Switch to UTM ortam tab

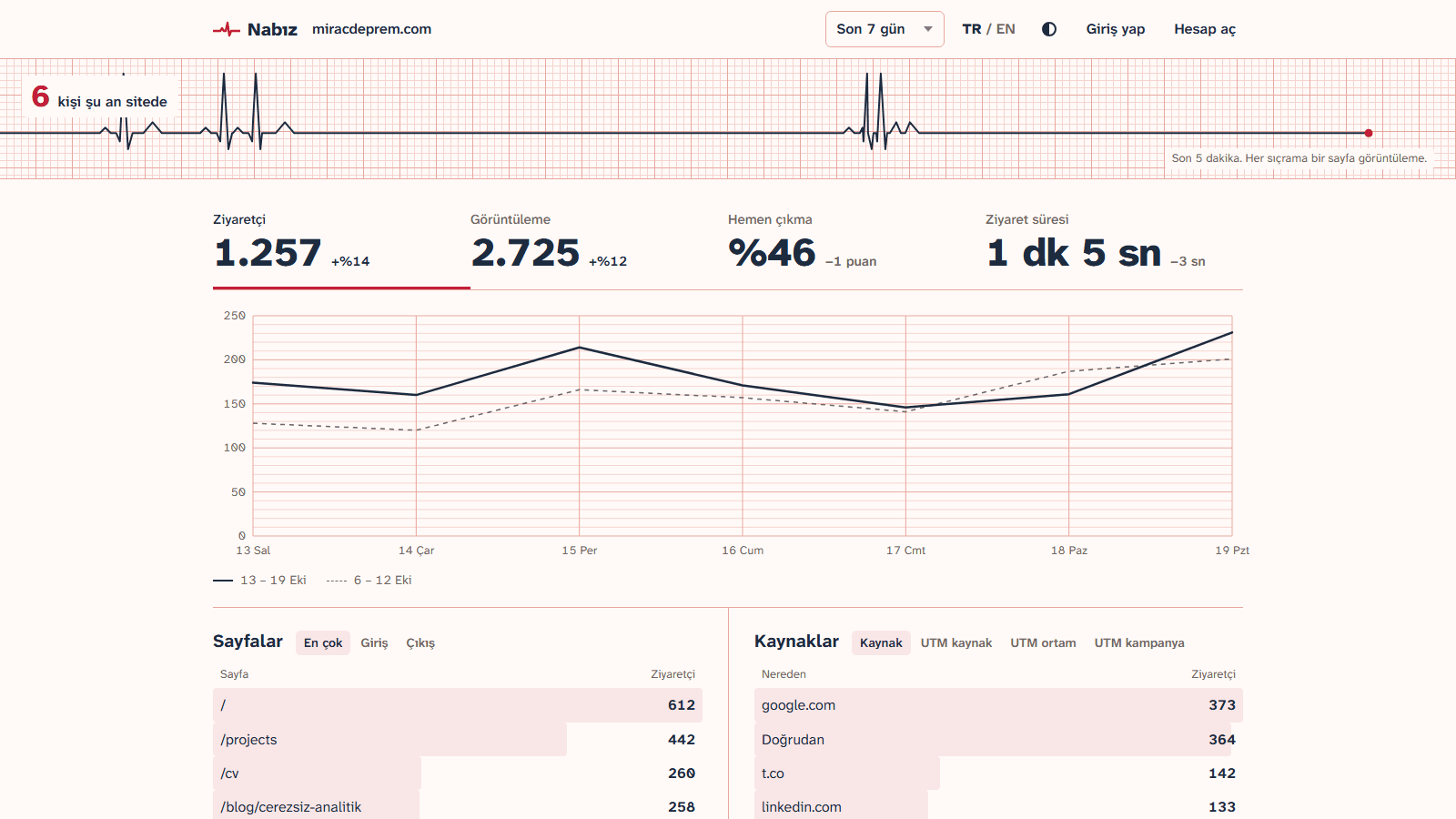point(1043,642)
